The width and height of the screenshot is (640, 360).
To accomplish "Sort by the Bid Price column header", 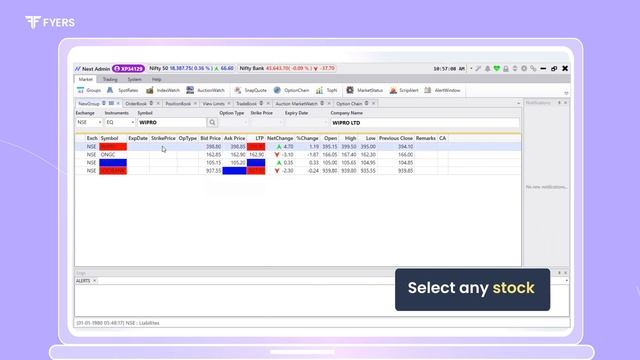I will point(211,138).
